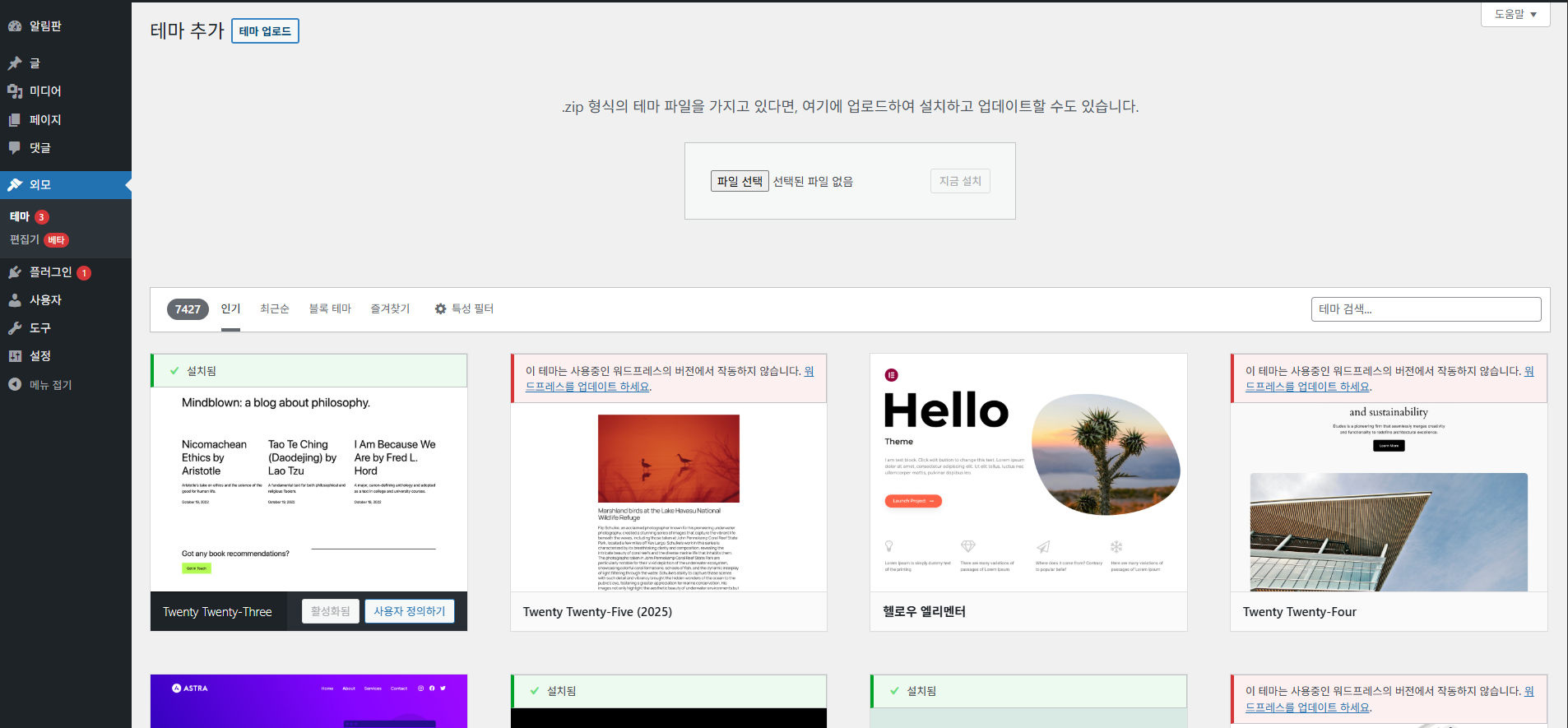
Task: Switch to the 최근순 latest tab
Action: 275,308
